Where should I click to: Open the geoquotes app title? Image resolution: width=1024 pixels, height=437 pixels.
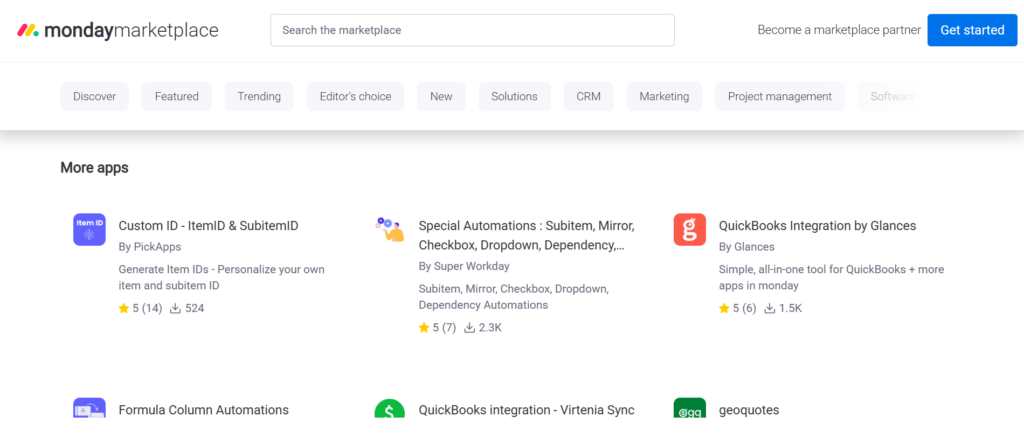tap(749, 410)
